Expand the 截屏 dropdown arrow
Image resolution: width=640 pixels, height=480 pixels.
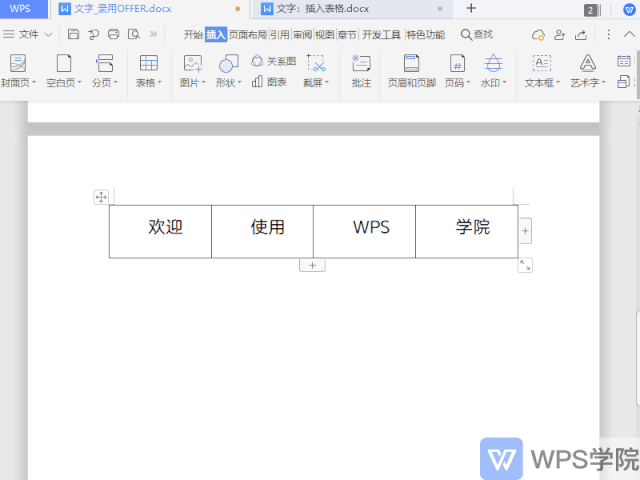click(327, 82)
